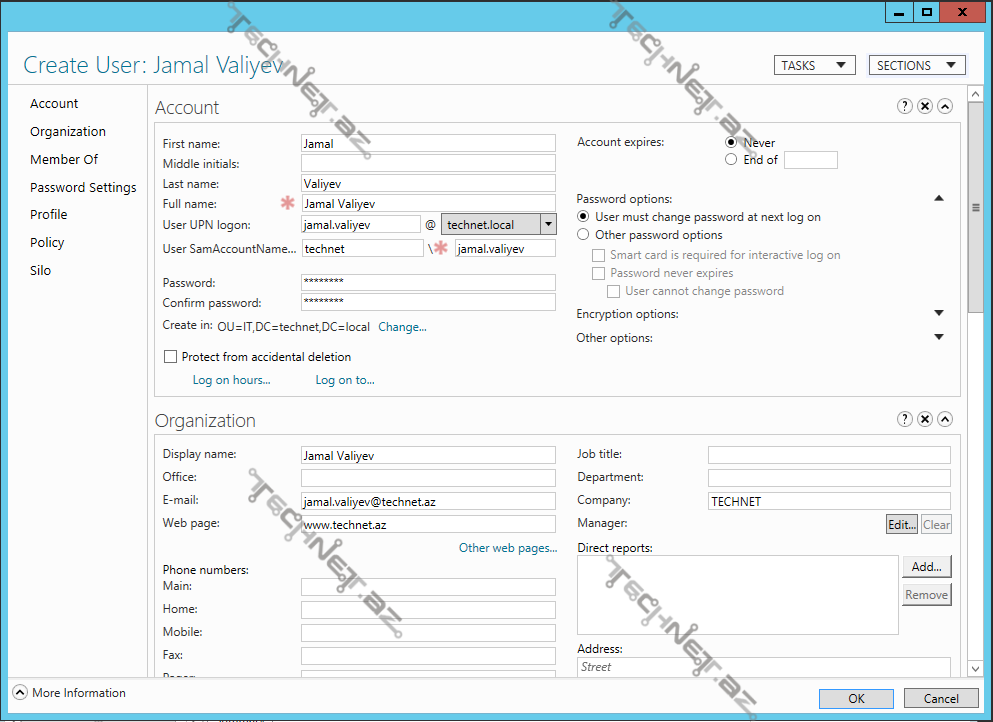Switch to the Member Of section
Screen dimensions: 993x722
(x=63, y=159)
